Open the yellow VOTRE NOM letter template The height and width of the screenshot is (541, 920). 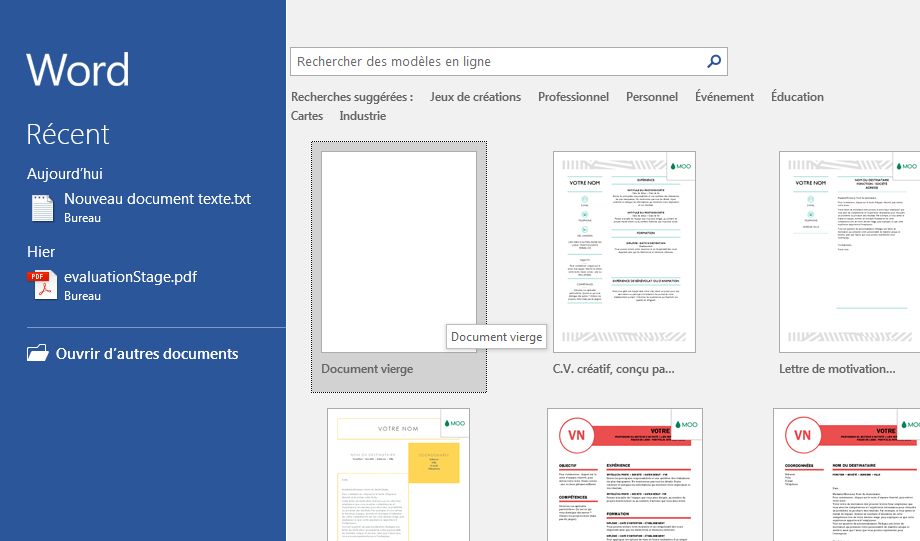[x=398, y=475]
